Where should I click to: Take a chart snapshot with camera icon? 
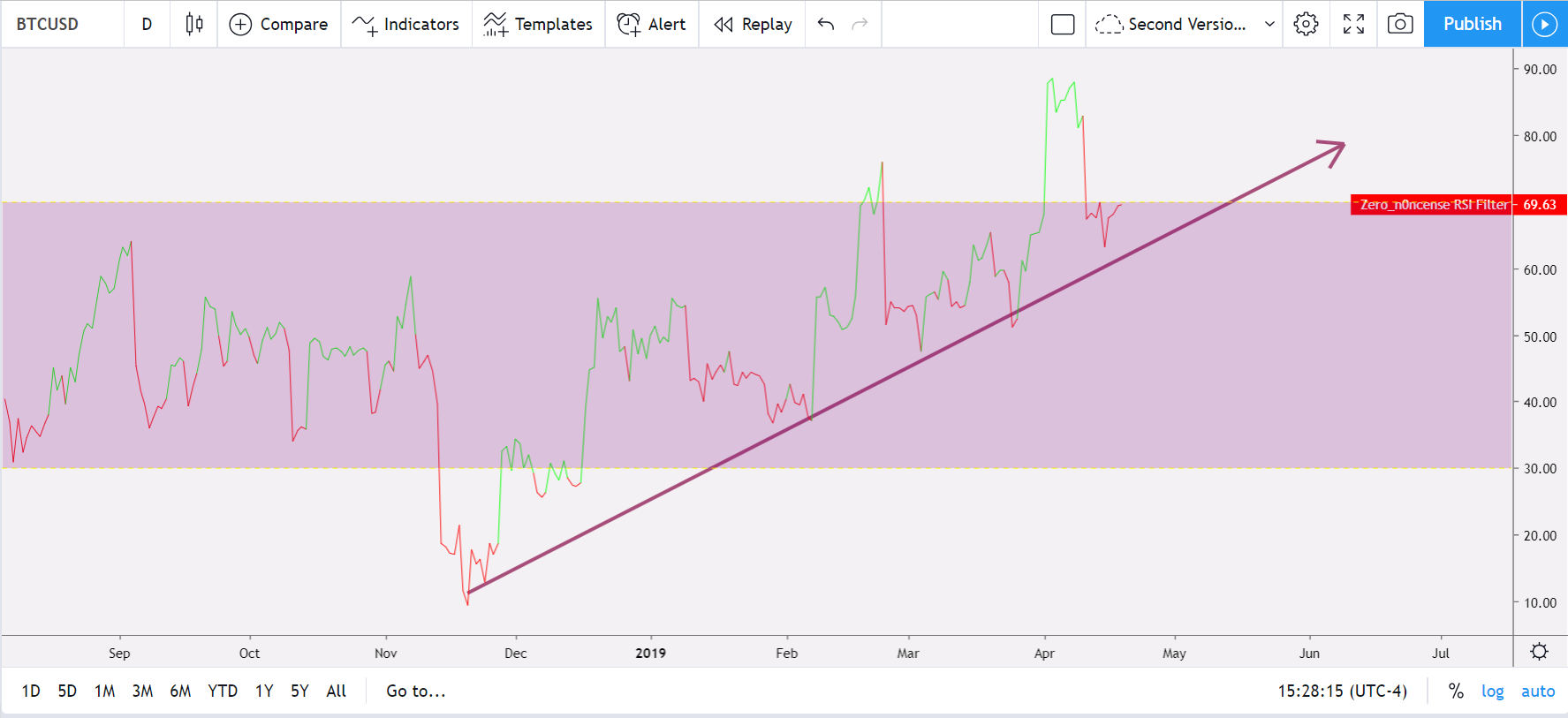click(x=1400, y=24)
